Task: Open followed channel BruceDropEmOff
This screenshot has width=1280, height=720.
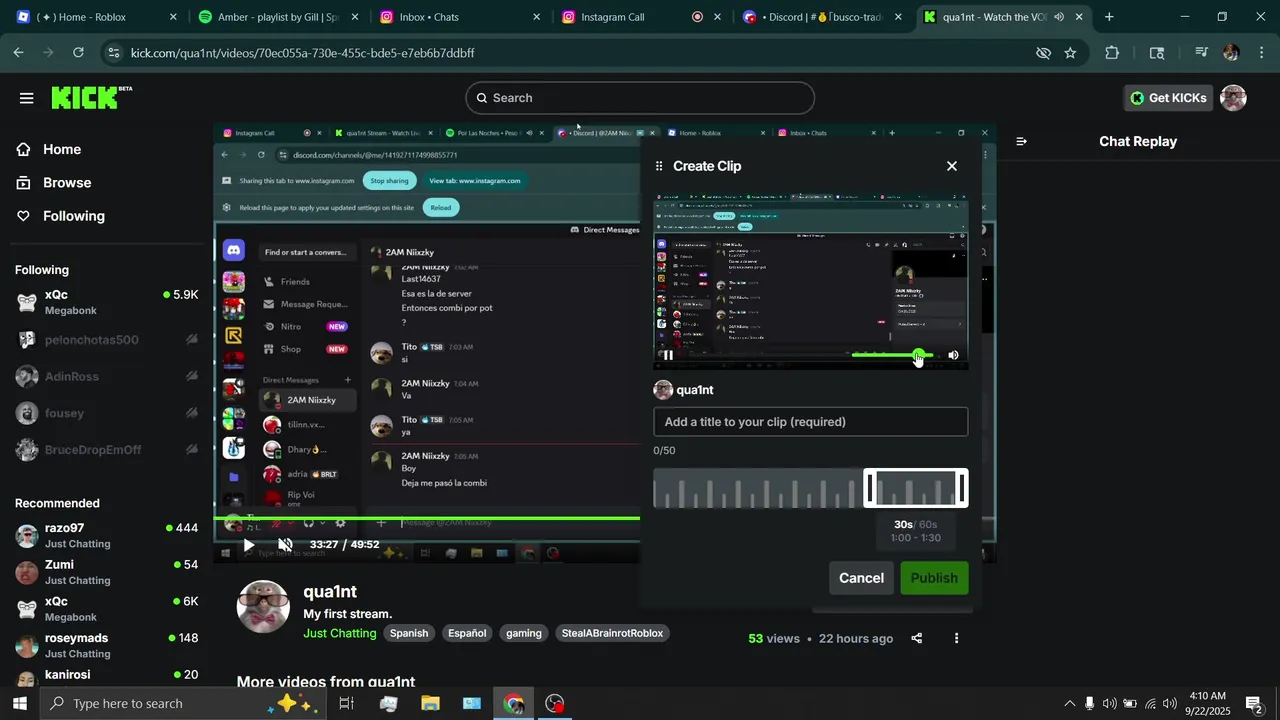Action: [107, 450]
